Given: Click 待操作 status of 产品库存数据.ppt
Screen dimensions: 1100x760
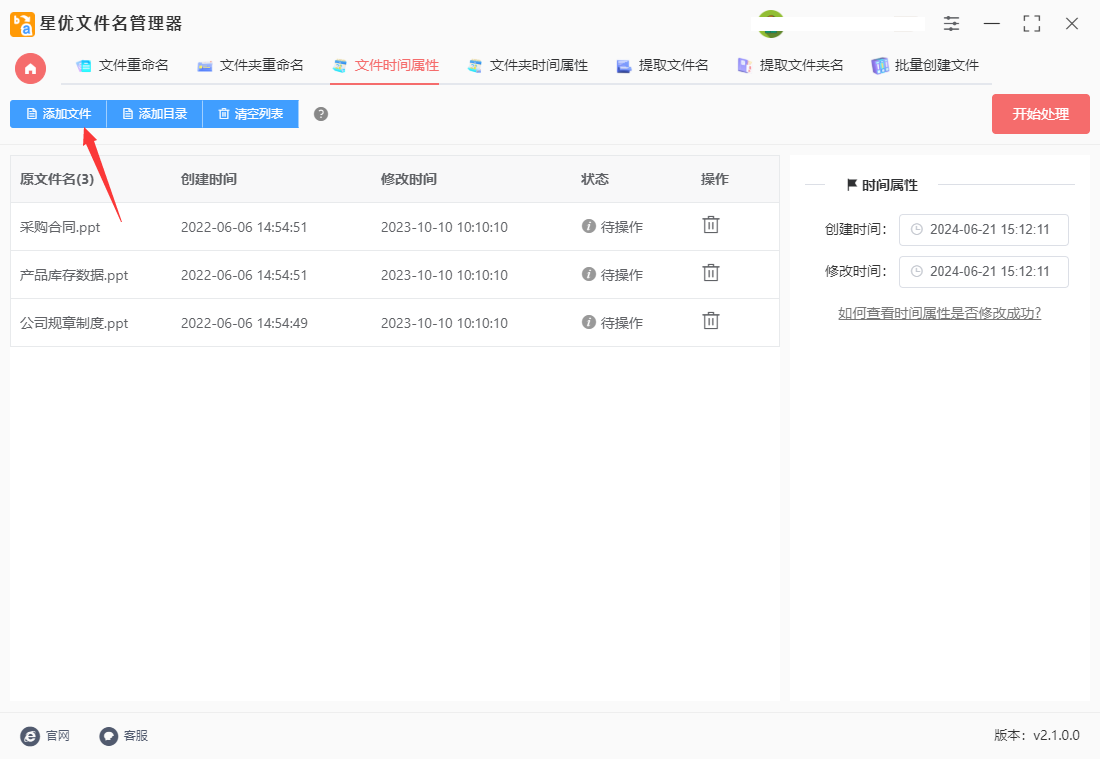Looking at the screenshot, I should (x=622, y=274).
